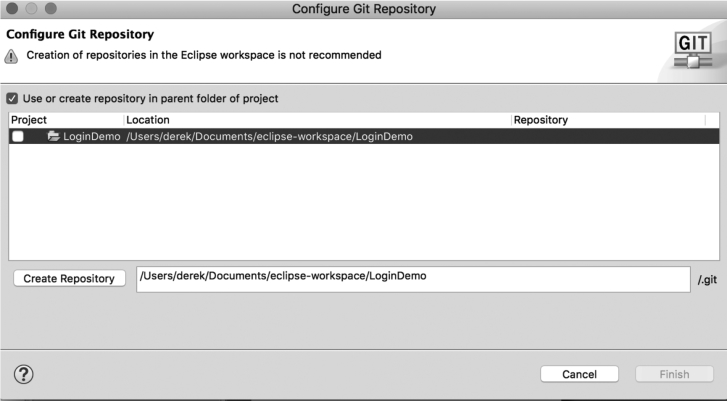The height and width of the screenshot is (401, 727).
Task: Click the warning triangle icon
Action: (12, 56)
